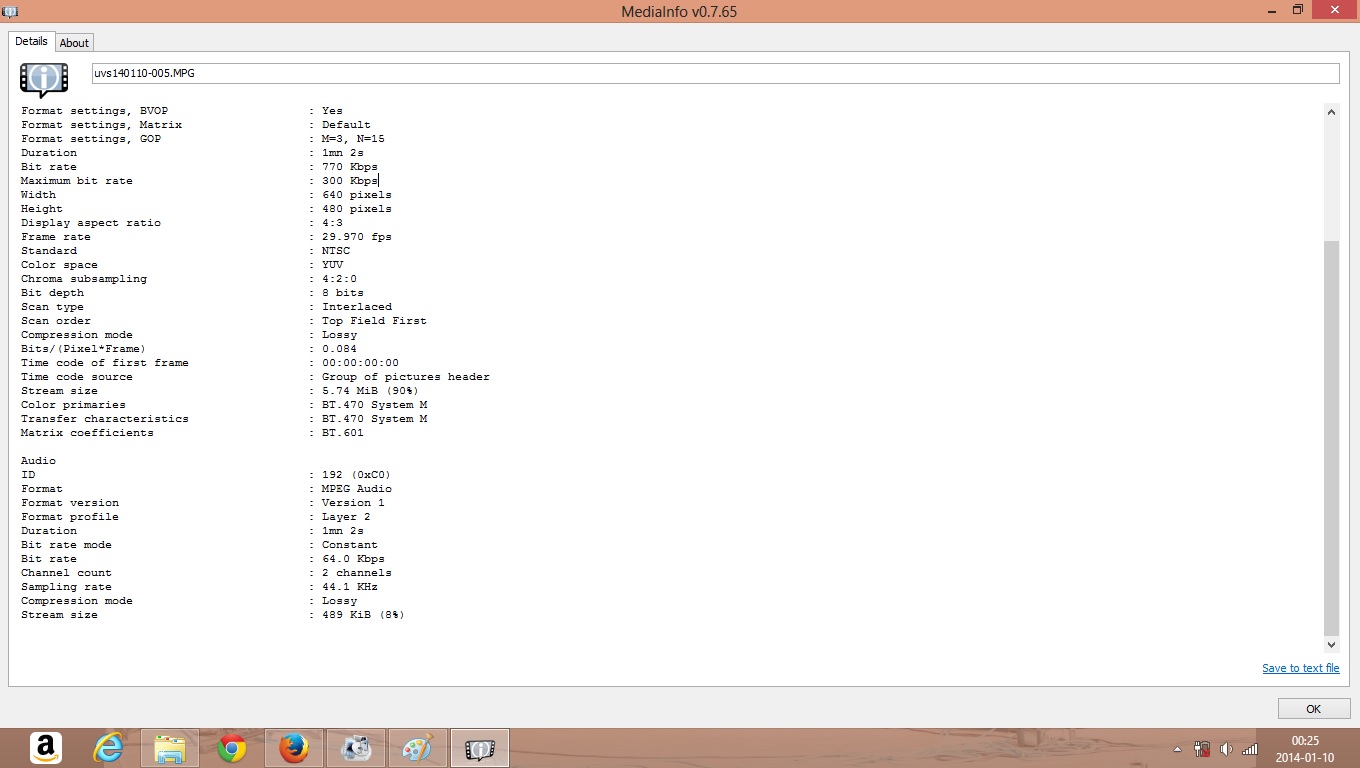Click the Format value "MPEG Audio"
Viewport: 1360px width, 768px height.
357,489
